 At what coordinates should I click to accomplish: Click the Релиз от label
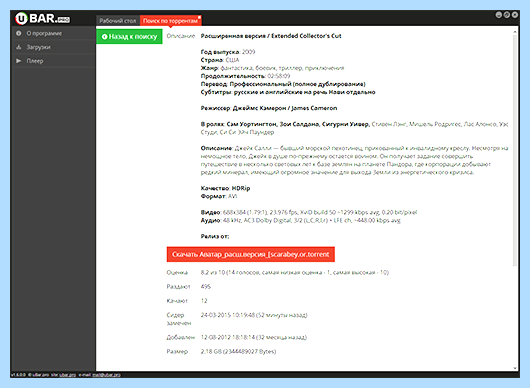pos(215,236)
